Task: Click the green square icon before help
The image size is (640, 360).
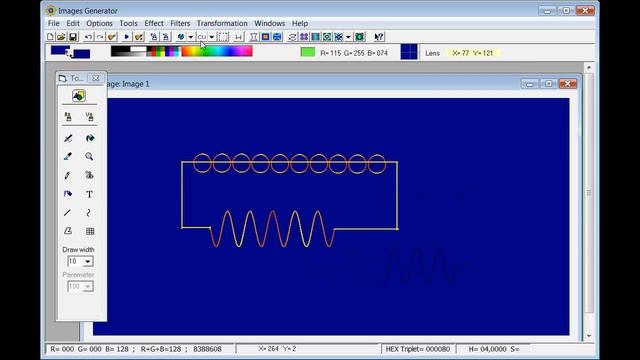Action: 360,37
